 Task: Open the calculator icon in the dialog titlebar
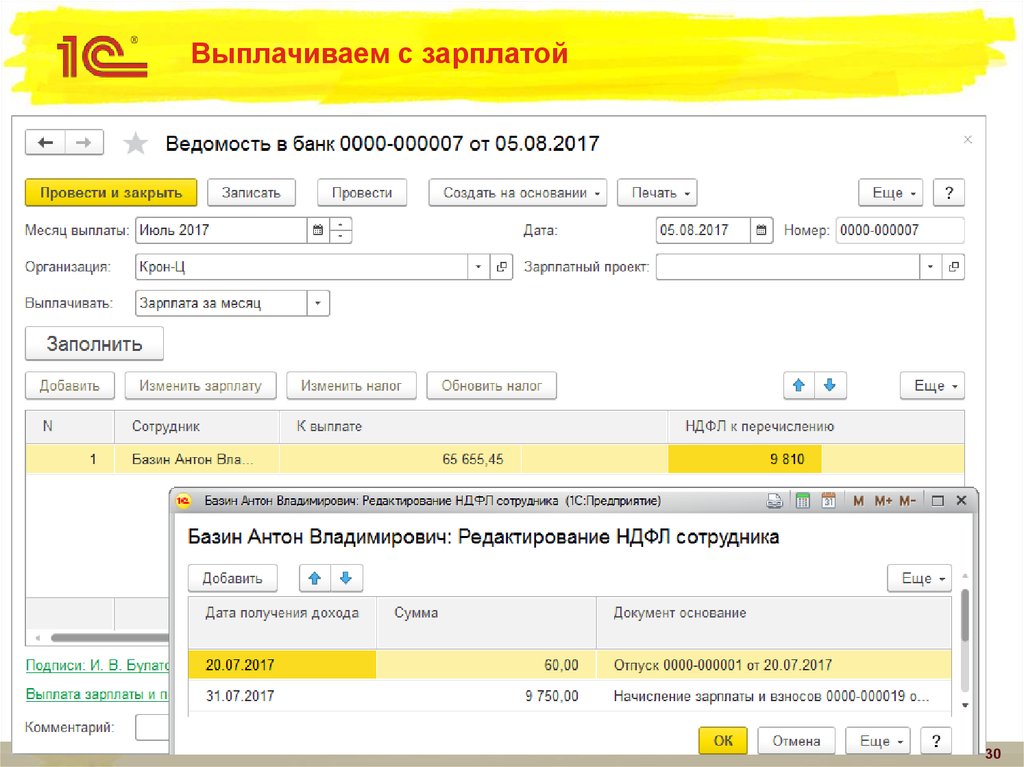[x=802, y=500]
